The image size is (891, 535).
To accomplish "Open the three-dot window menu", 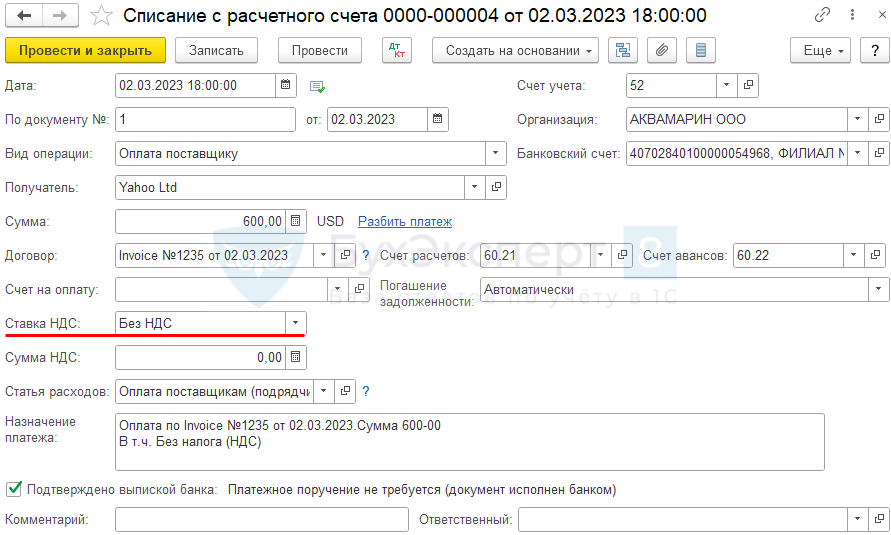I will tap(852, 15).
